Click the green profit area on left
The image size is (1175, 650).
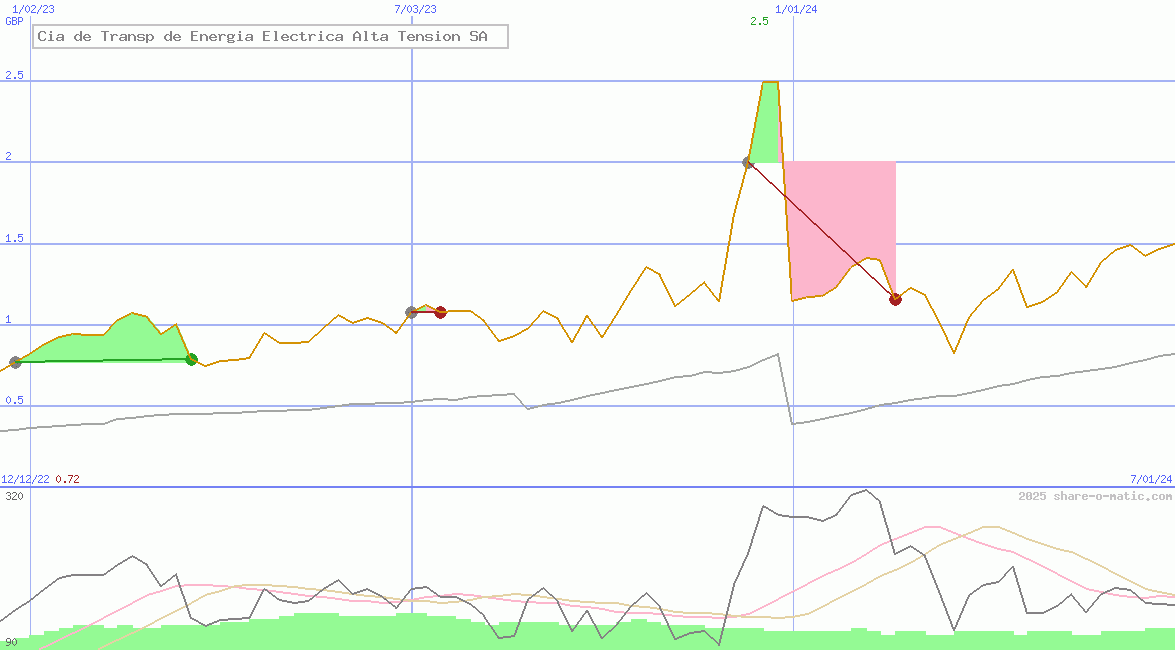[x=120, y=340]
